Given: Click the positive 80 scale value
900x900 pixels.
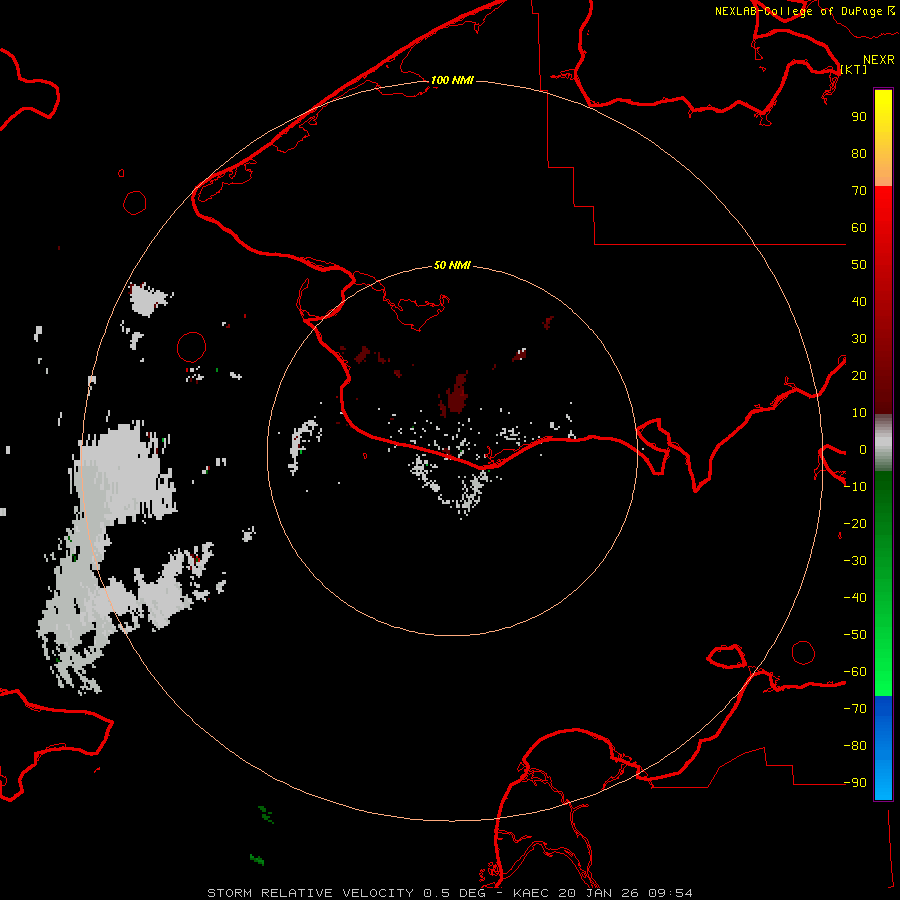Looking at the screenshot, I should 859,154.
